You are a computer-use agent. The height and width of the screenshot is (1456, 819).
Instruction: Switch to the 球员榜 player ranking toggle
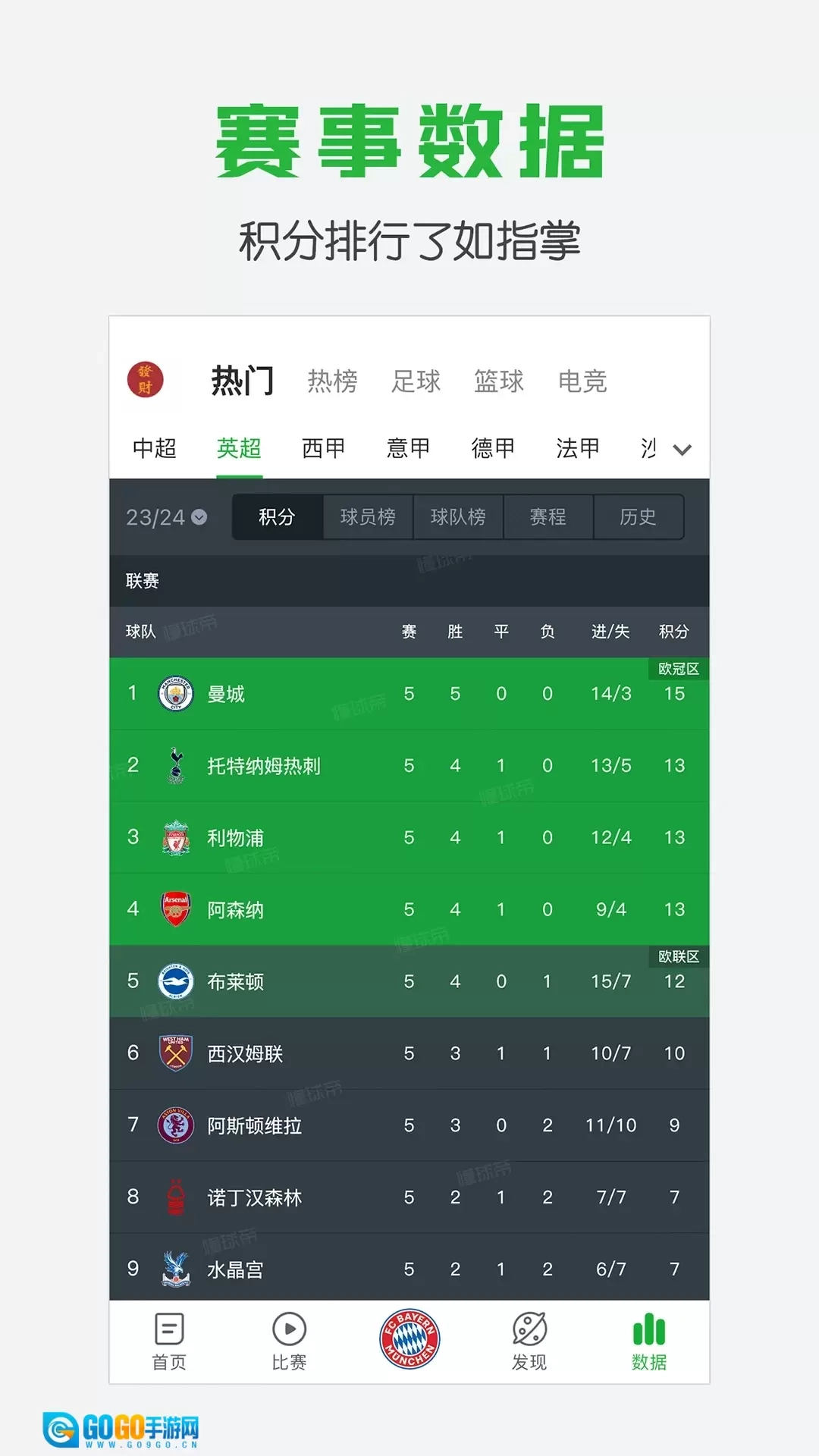pos(368,517)
